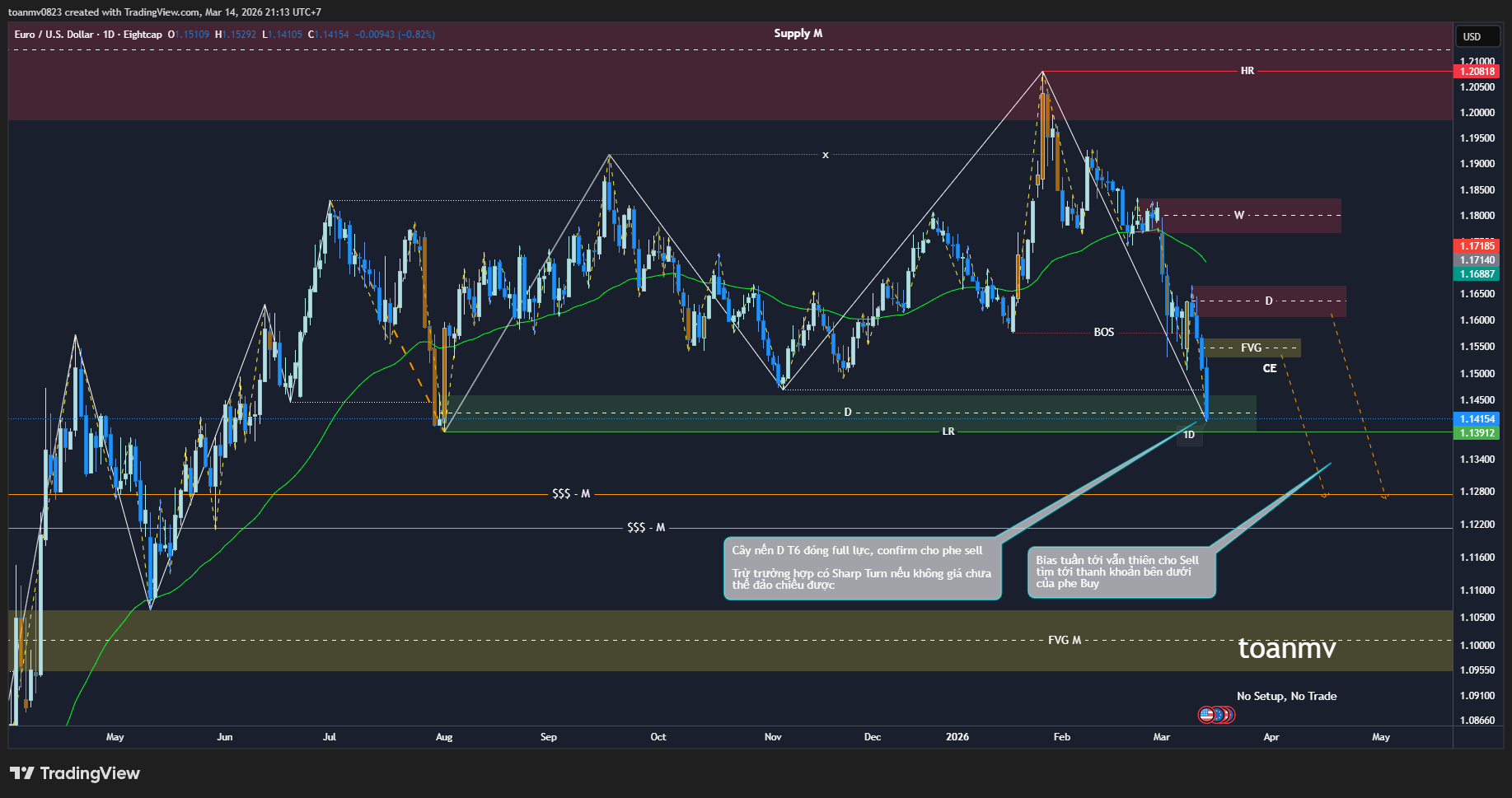Open the USD currency selector
Screen dimensions: 1512x798
pos(1478,36)
